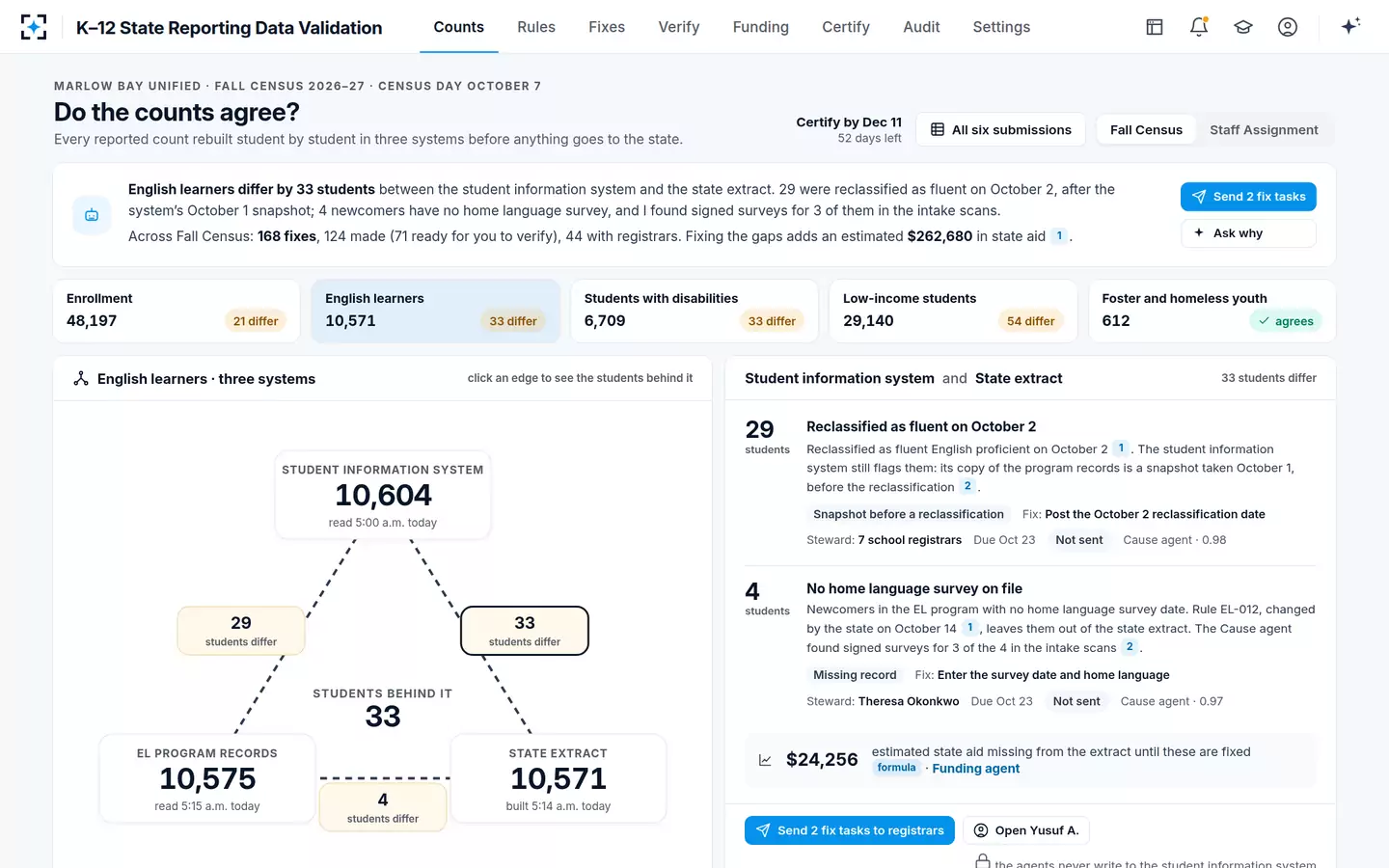The width and height of the screenshot is (1389, 868).
Task: Click Send 2 fix tasks button
Action: [1248, 197]
